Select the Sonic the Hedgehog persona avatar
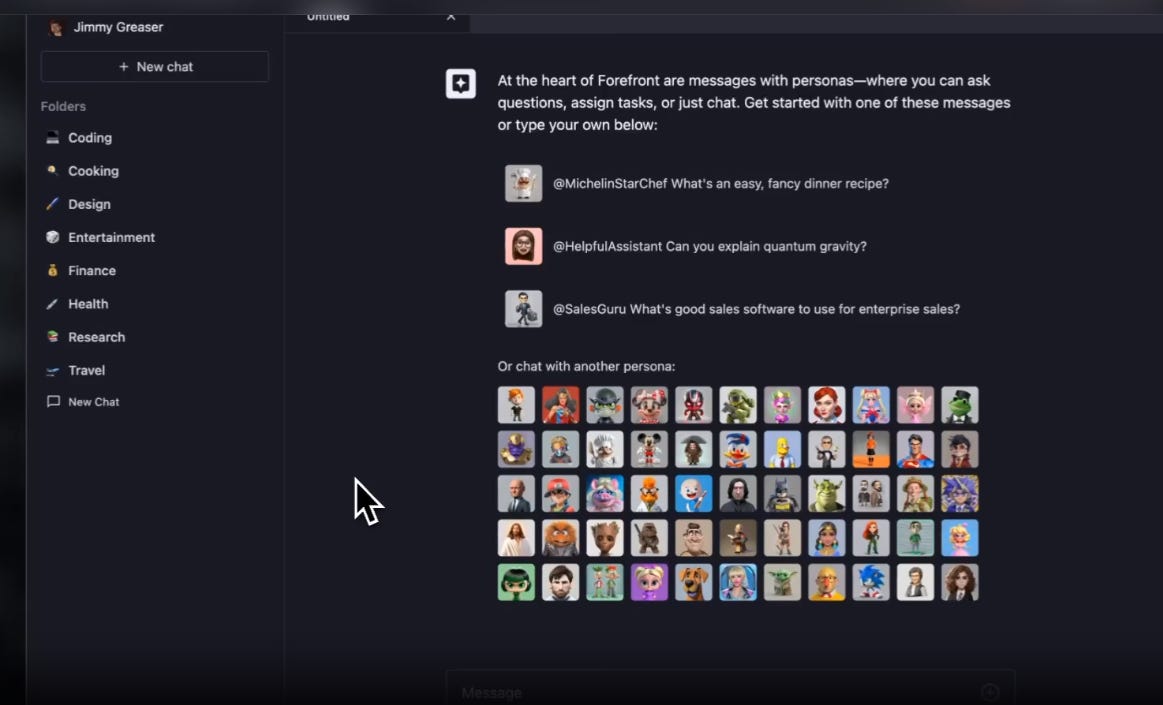 (871, 581)
